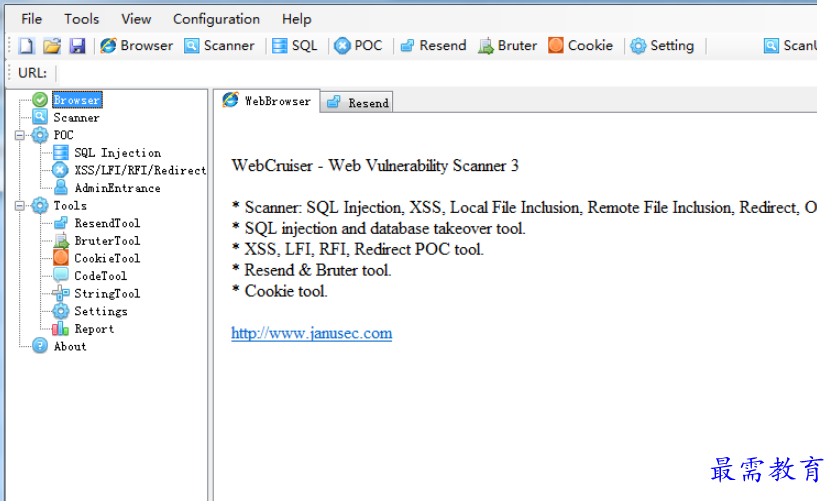Open Setting from the toolbar
832x501 pixels.
(662, 46)
